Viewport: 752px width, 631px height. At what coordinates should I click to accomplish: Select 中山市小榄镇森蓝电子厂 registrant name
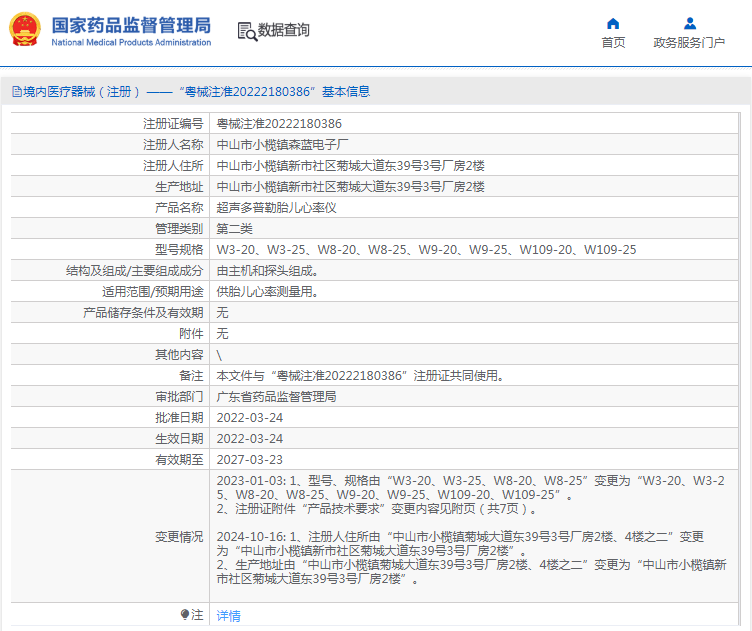[x=282, y=145]
